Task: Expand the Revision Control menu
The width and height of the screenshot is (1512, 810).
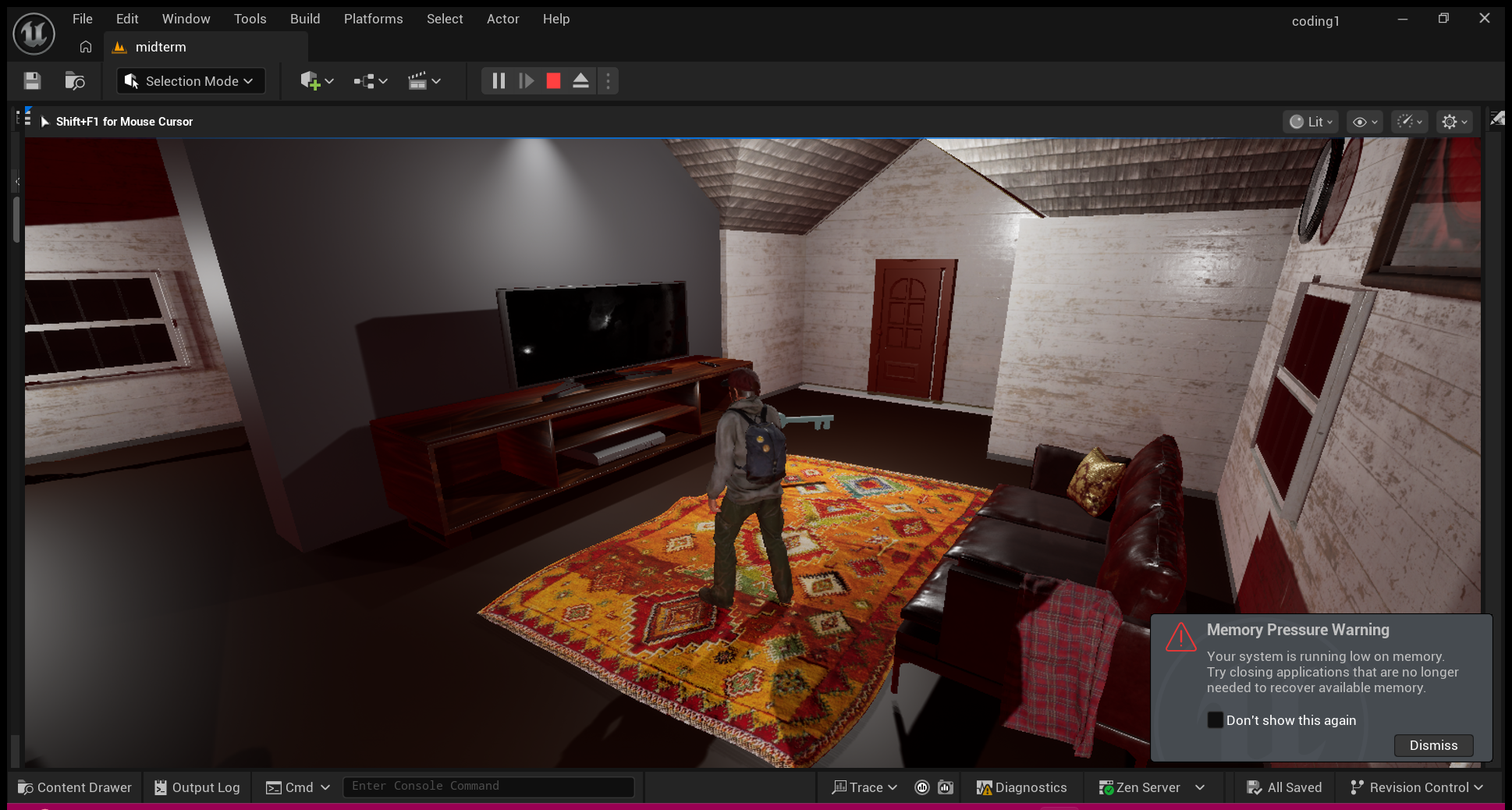Action: click(x=1416, y=787)
